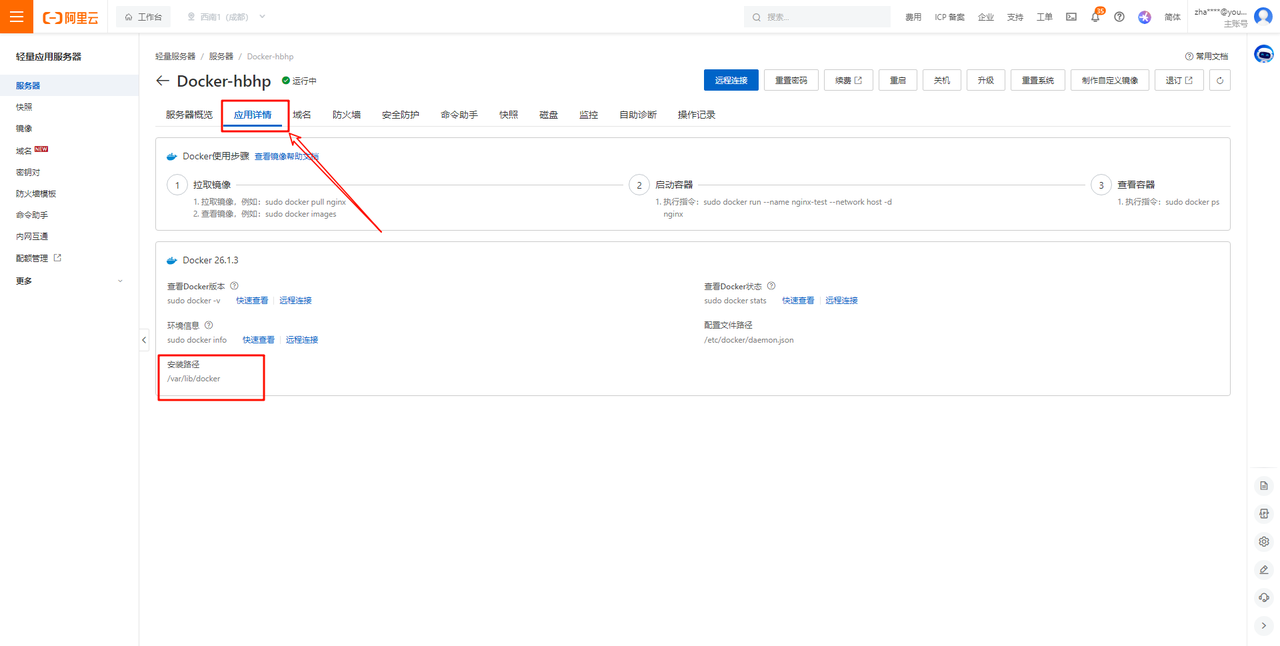Expand the 西南1（成都） region dropdown
Screen dimensions: 1280x646
226,17
